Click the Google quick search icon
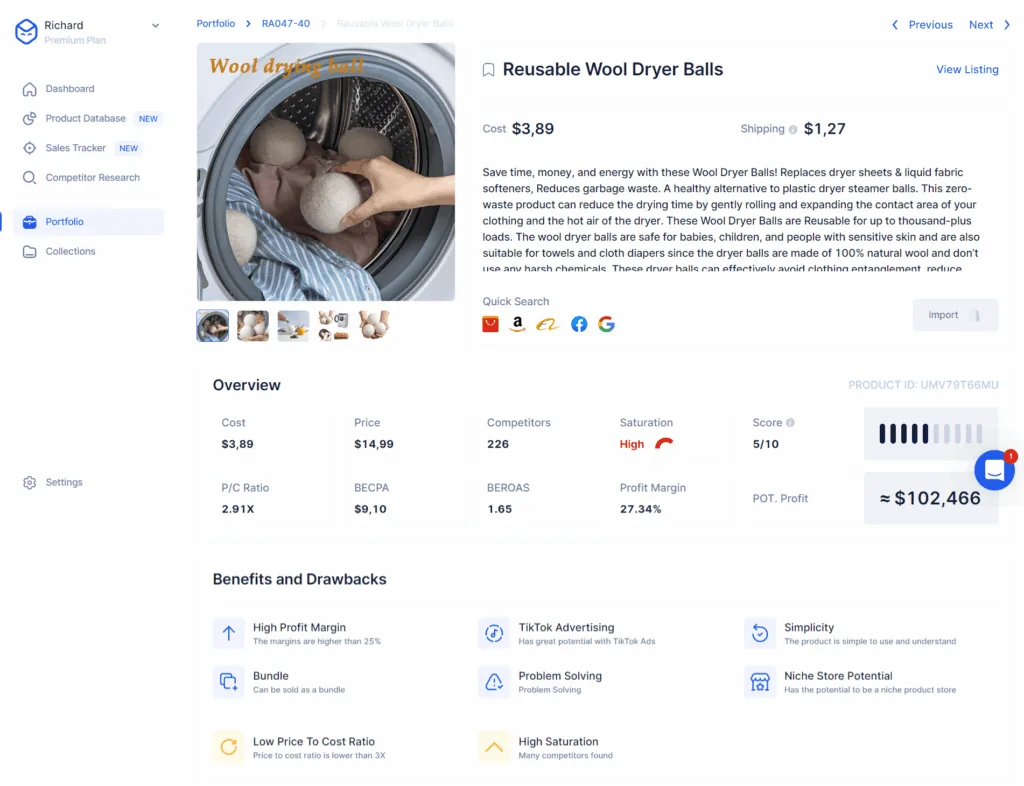 click(x=607, y=323)
